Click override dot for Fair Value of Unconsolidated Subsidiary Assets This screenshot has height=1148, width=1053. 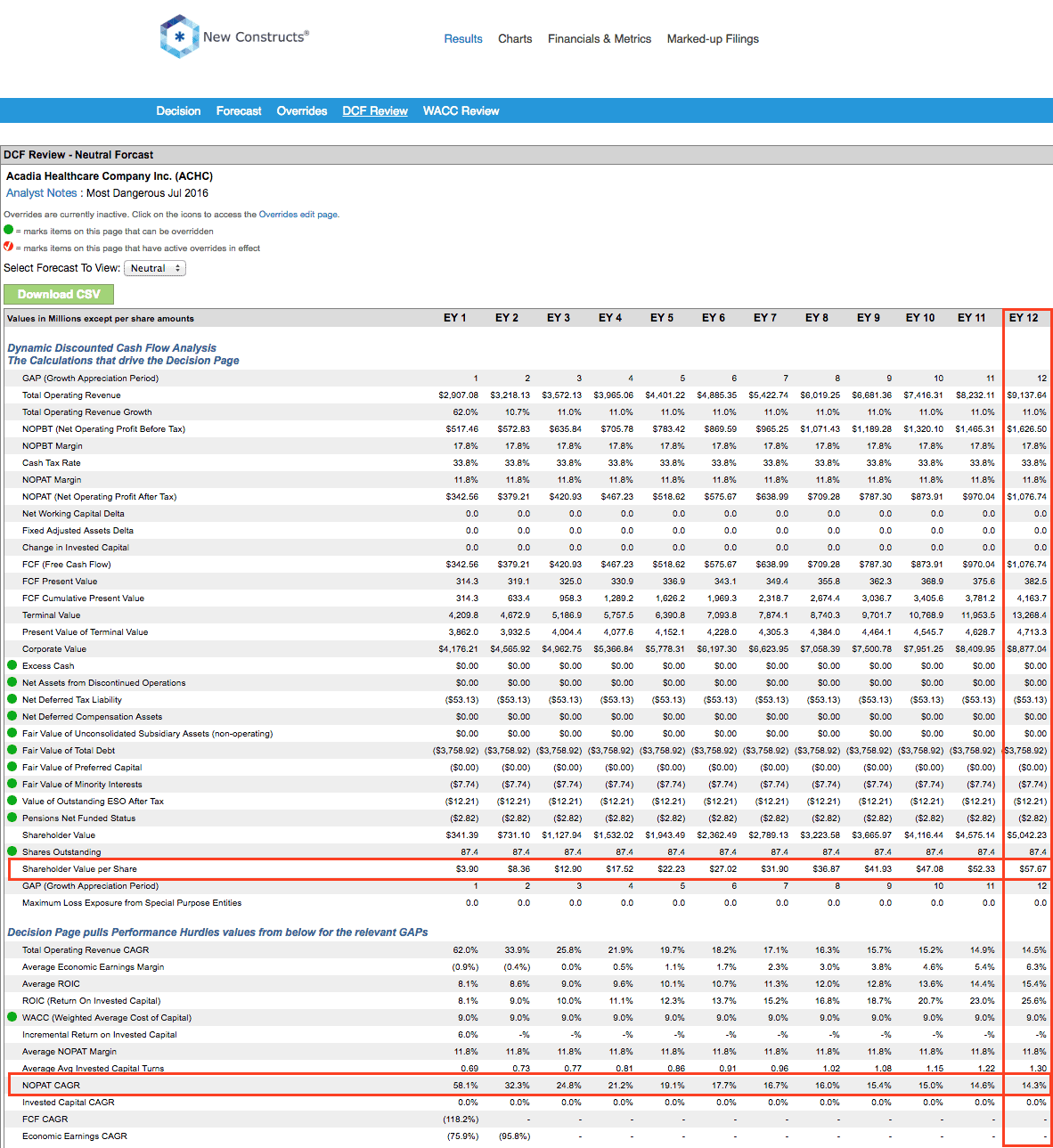click(12, 733)
